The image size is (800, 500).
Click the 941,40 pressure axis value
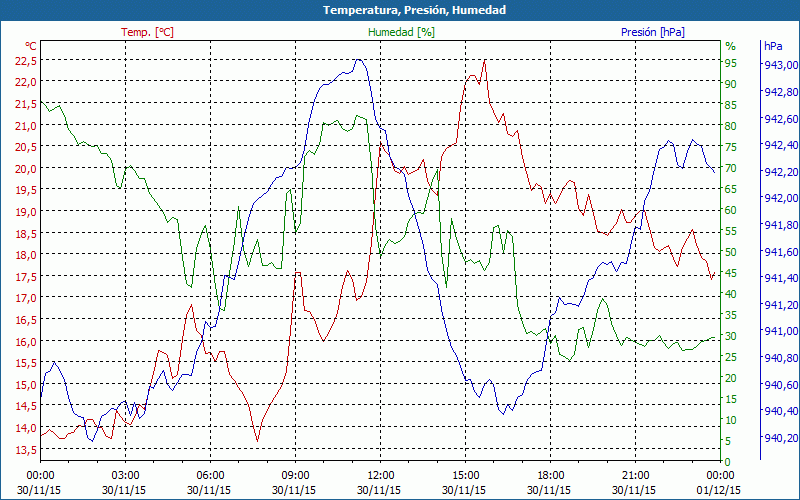point(780,278)
